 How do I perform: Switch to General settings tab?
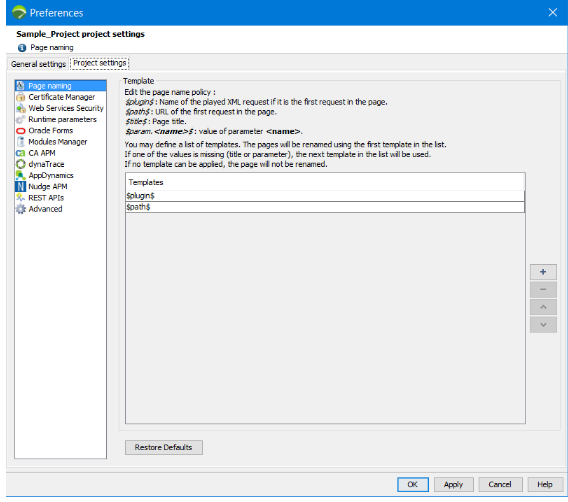38,64
